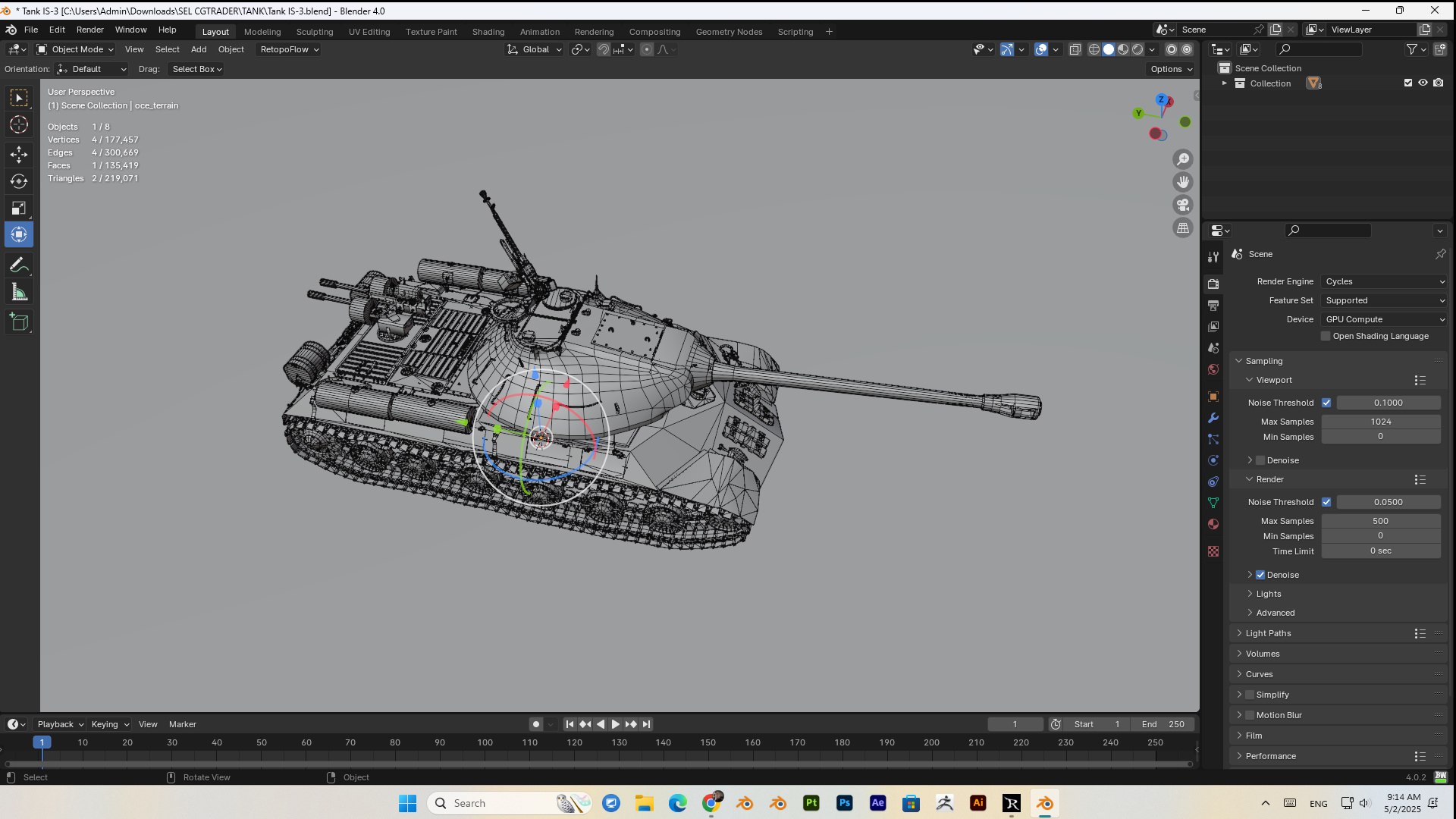
Task: Open the World properties tab icon
Action: [x=1213, y=369]
